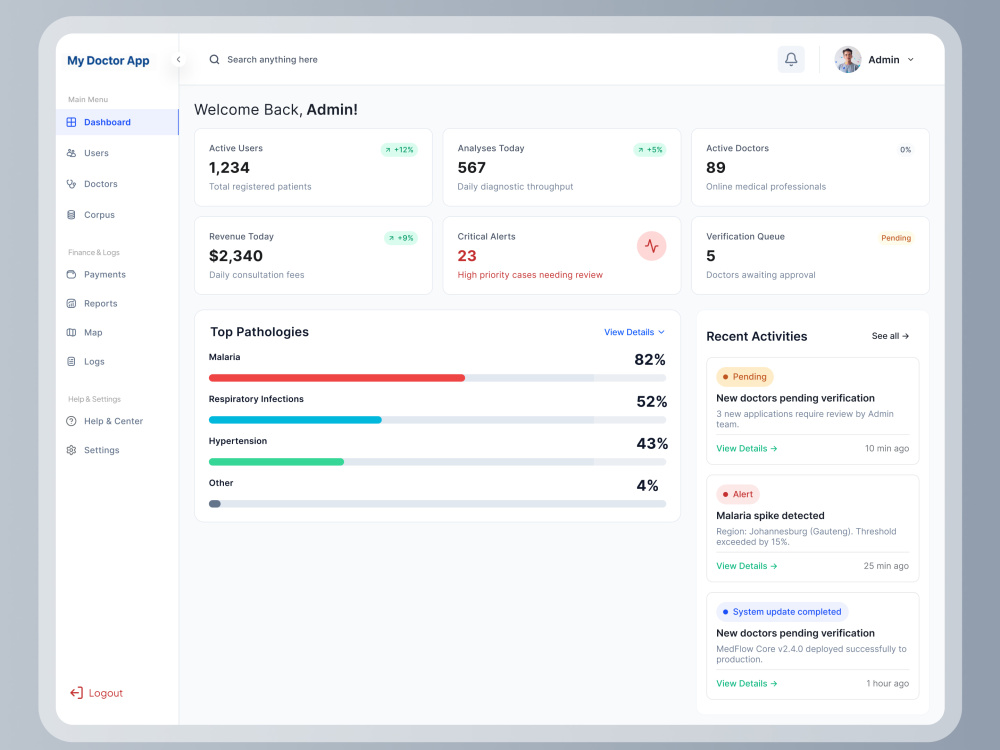Expand the View Details dropdown in Top Pathologies
Viewport: 1000px width, 750px height.
click(634, 332)
